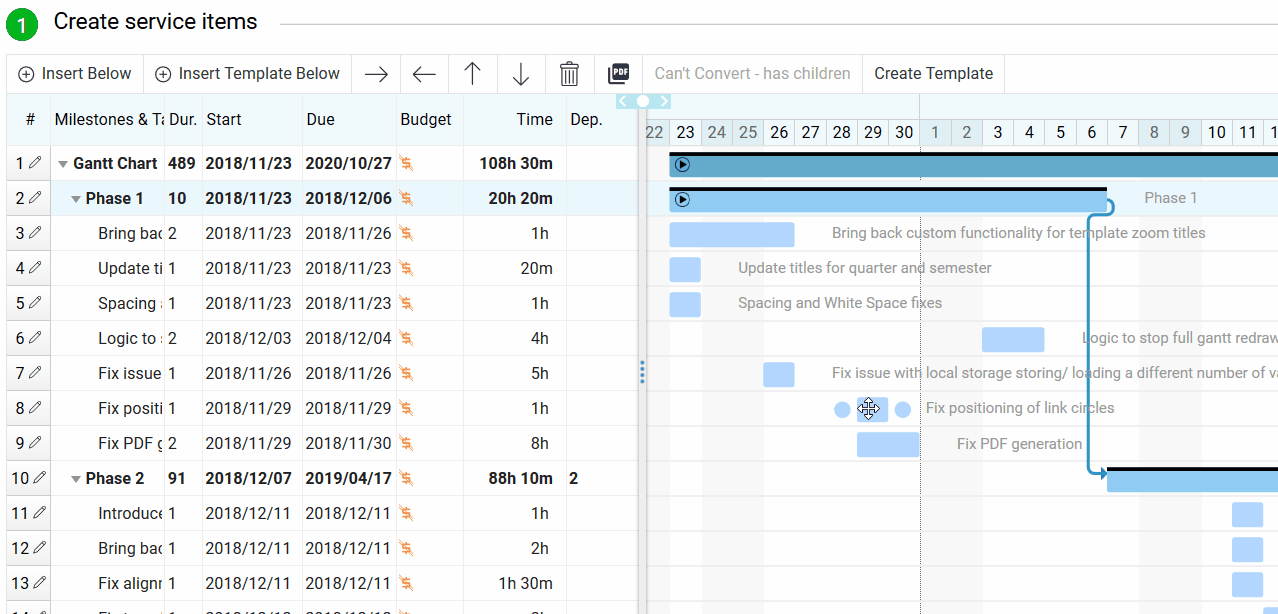Click the budget icon on the Gantt Chart row
The height and width of the screenshot is (614, 1278).
[x=405, y=163]
